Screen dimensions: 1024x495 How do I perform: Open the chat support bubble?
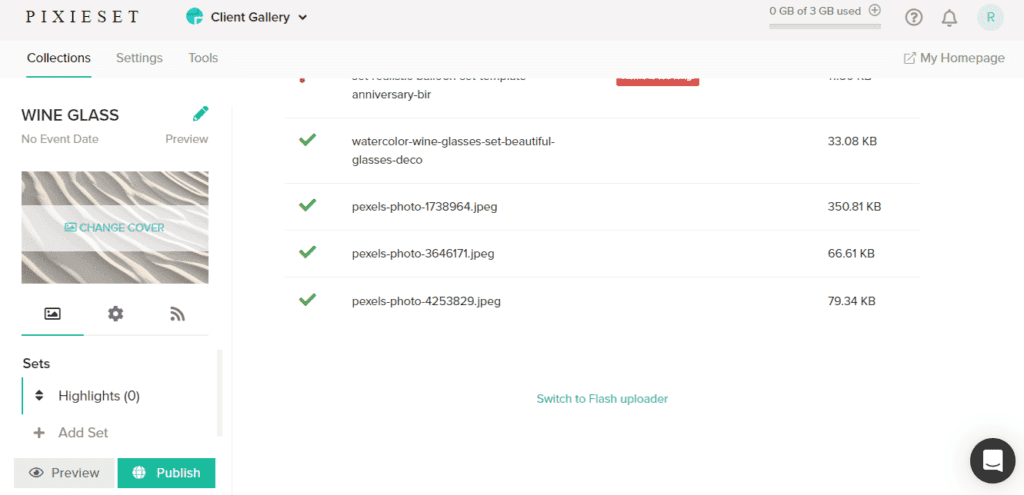[992, 460]
